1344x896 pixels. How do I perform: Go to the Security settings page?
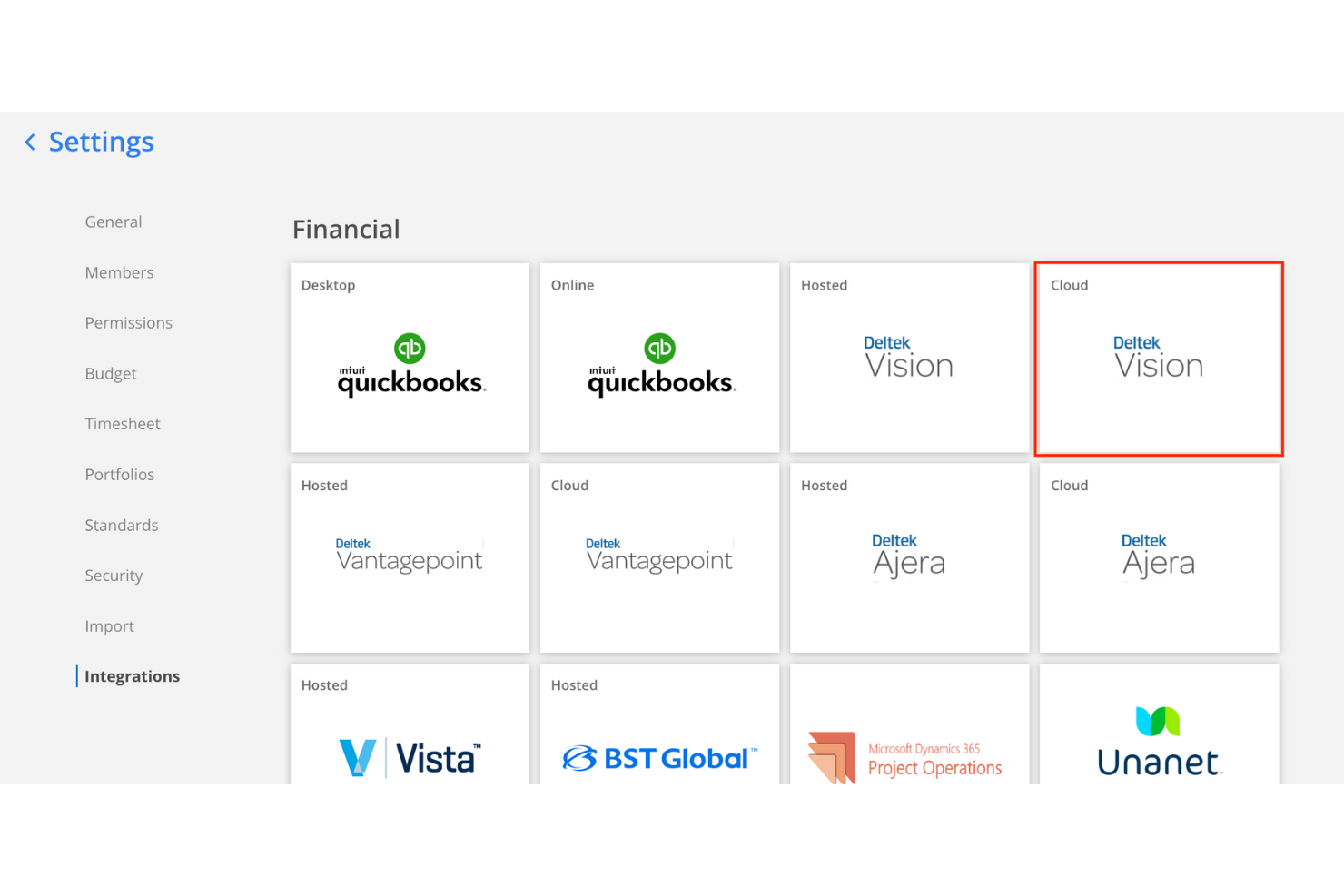[114, 575]
